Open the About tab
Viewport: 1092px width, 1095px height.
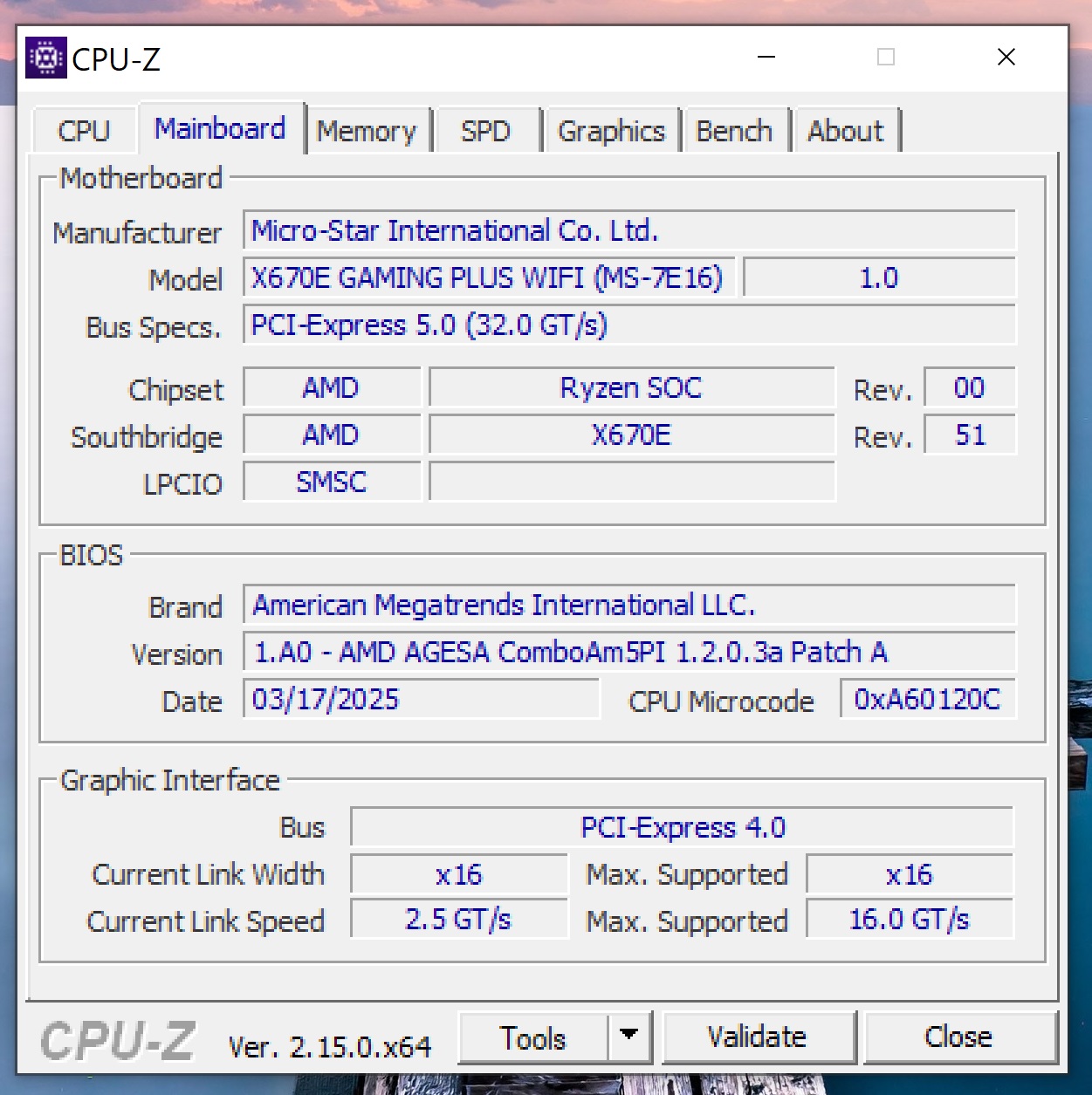pyautogui.click(x=845, y=131)
